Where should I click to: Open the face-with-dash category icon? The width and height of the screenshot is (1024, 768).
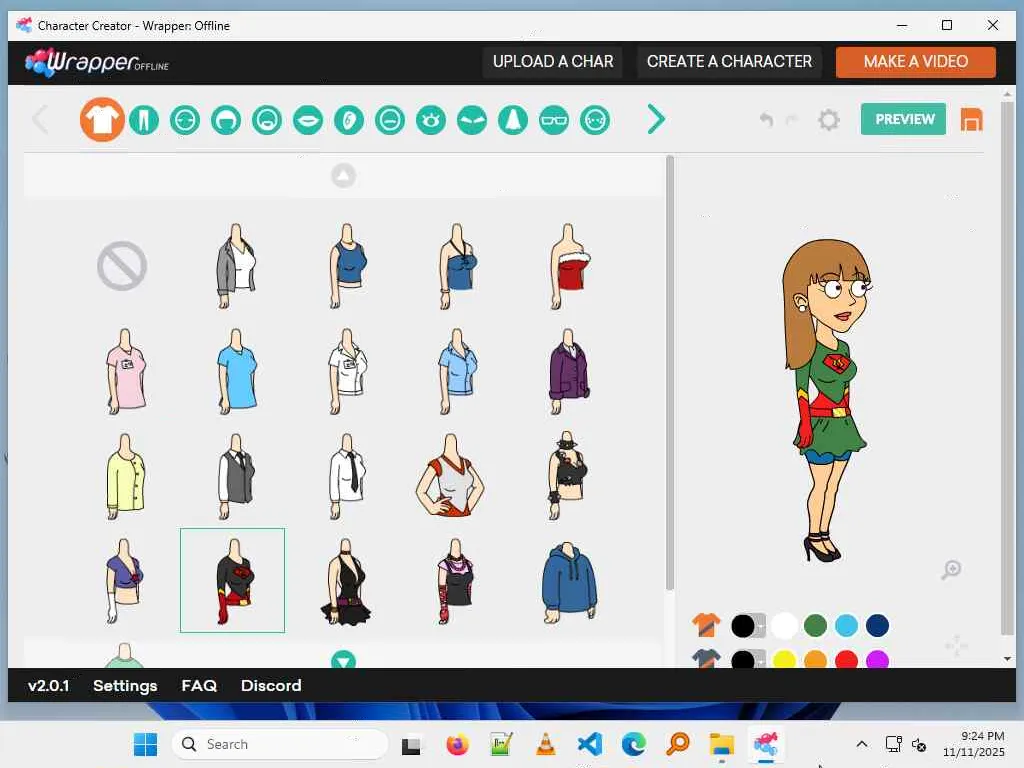[390, 120]
